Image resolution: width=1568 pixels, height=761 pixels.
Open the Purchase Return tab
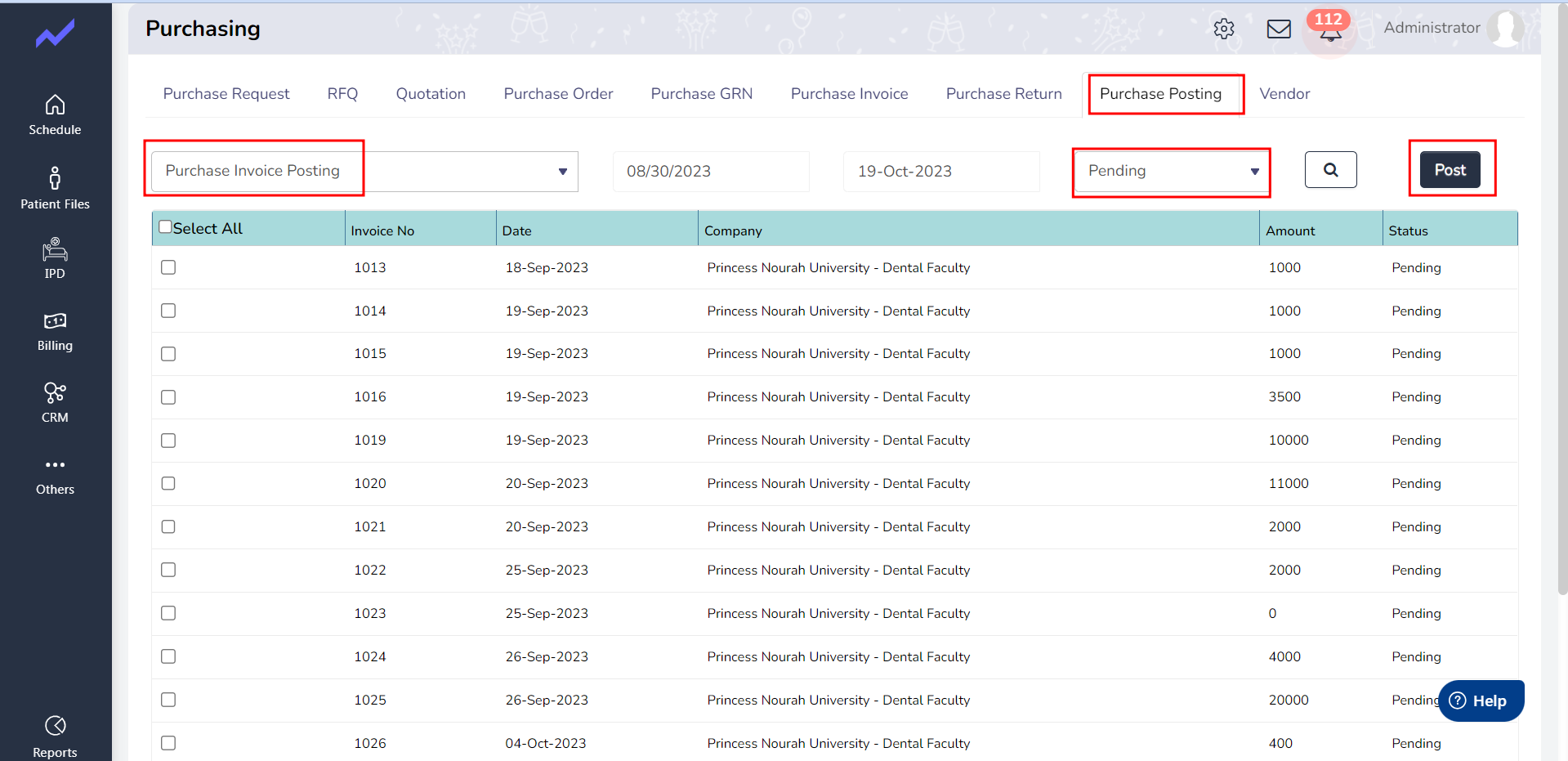click(x=1003, y=94)
